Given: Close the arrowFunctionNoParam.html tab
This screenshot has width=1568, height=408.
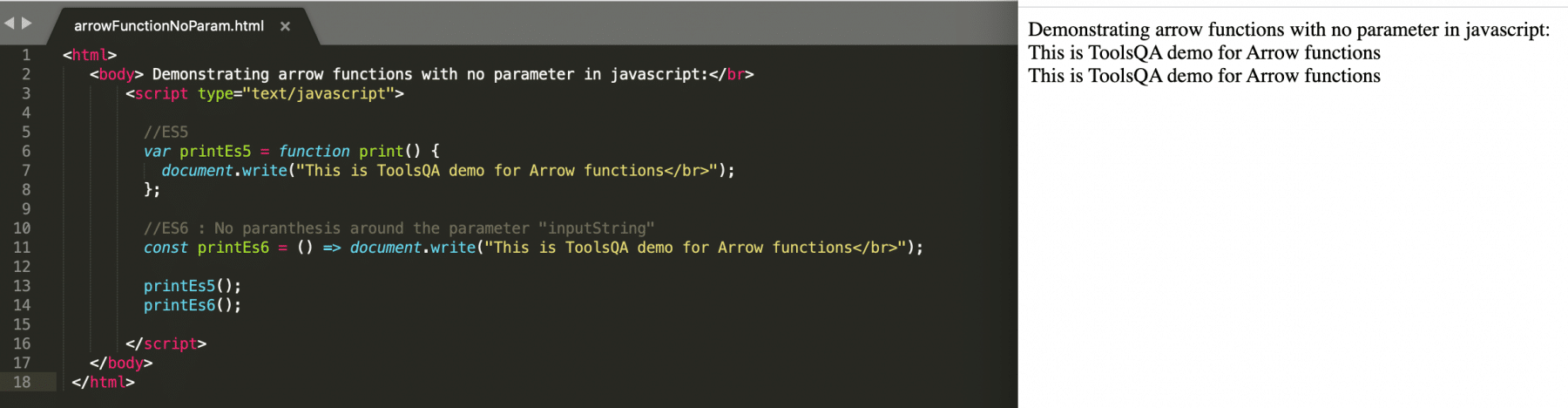Looking at the screenshot, I should (x=285, y=27).
